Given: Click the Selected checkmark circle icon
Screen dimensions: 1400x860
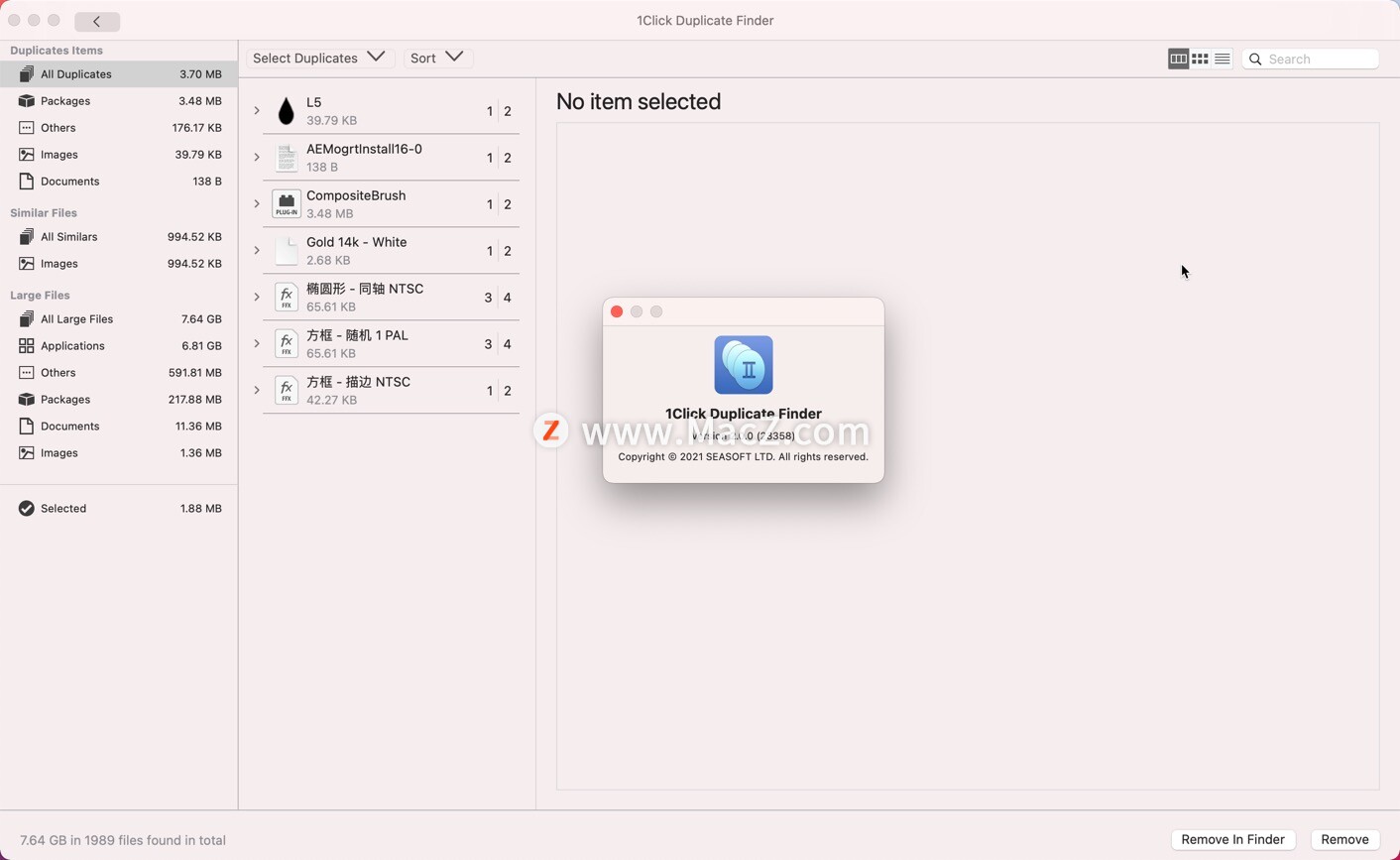Looking at the screenshot, I should point(27,509).
